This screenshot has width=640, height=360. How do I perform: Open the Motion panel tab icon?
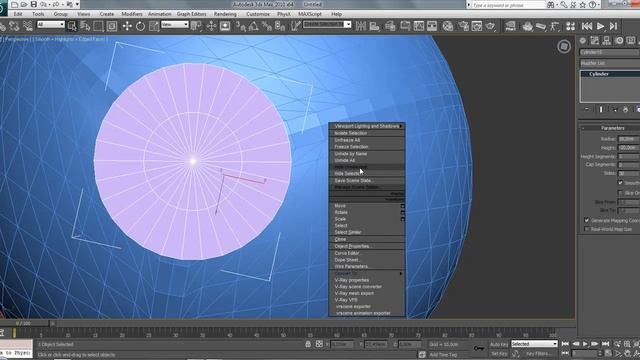(619, 40)
